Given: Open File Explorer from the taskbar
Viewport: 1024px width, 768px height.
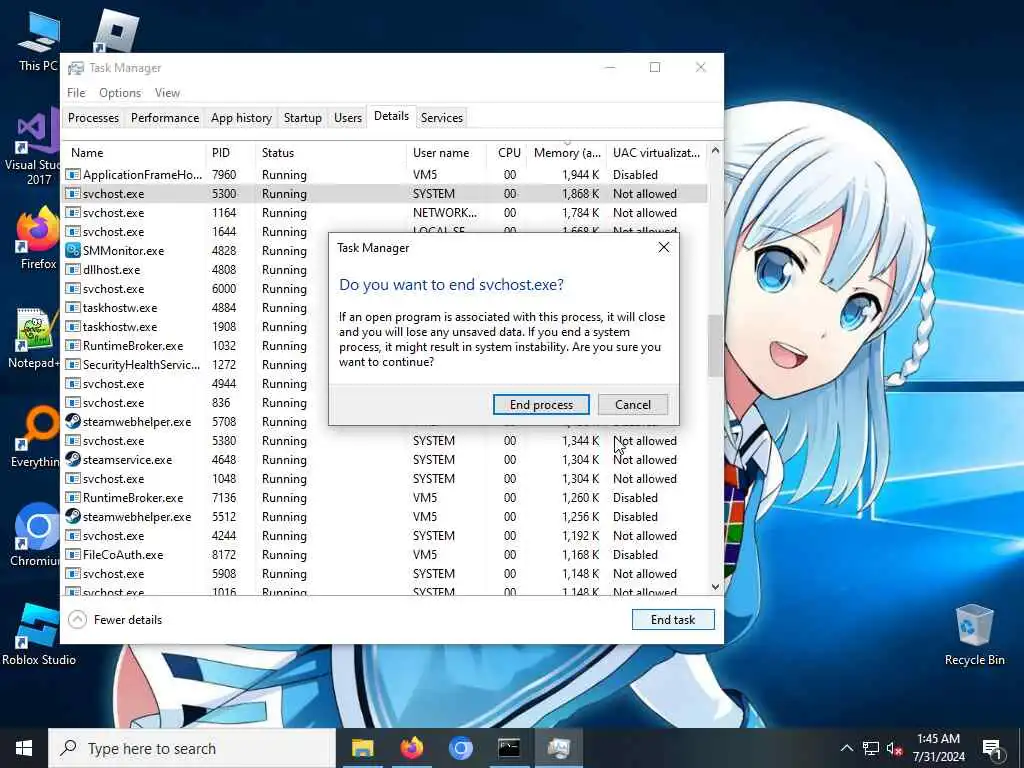Looking at the screenshot, I should 362,748.
